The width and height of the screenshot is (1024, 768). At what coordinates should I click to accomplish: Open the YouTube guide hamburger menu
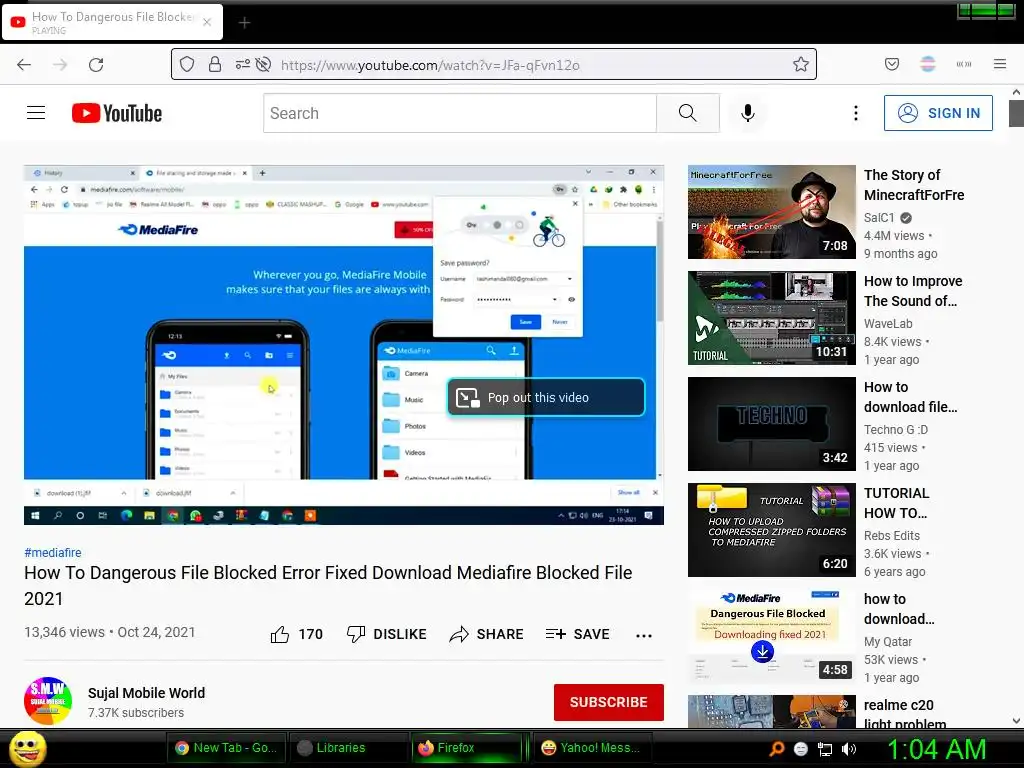36,113
